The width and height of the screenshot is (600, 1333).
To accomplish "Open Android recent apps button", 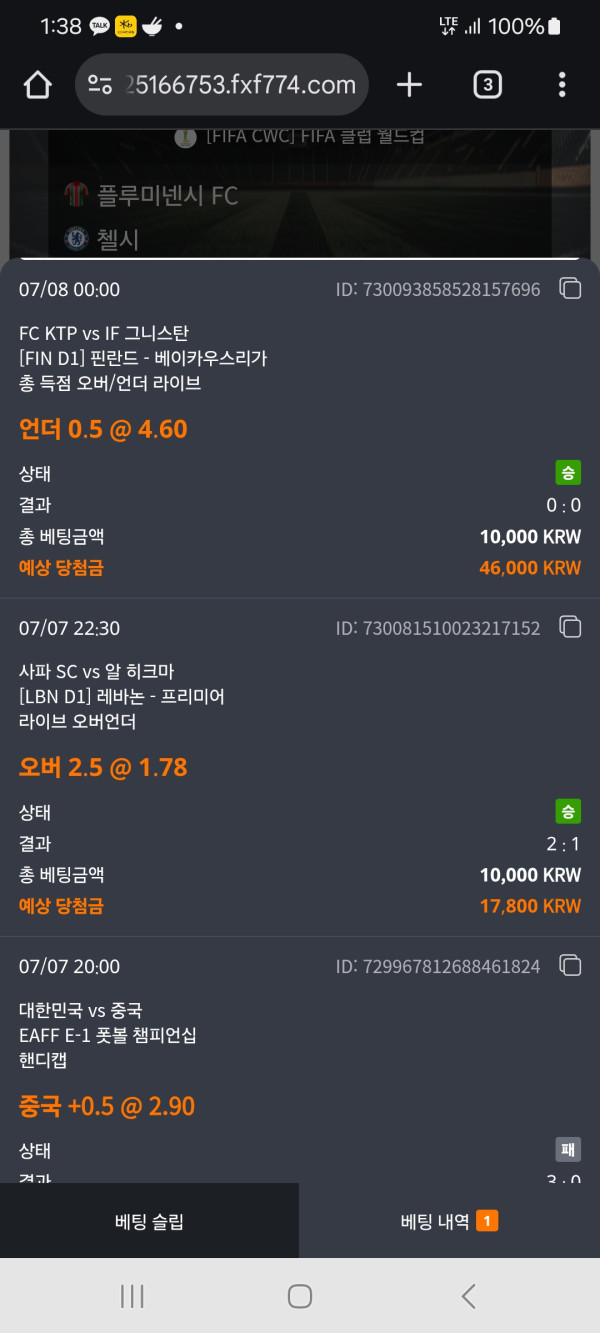I will tap(132, 1296).
